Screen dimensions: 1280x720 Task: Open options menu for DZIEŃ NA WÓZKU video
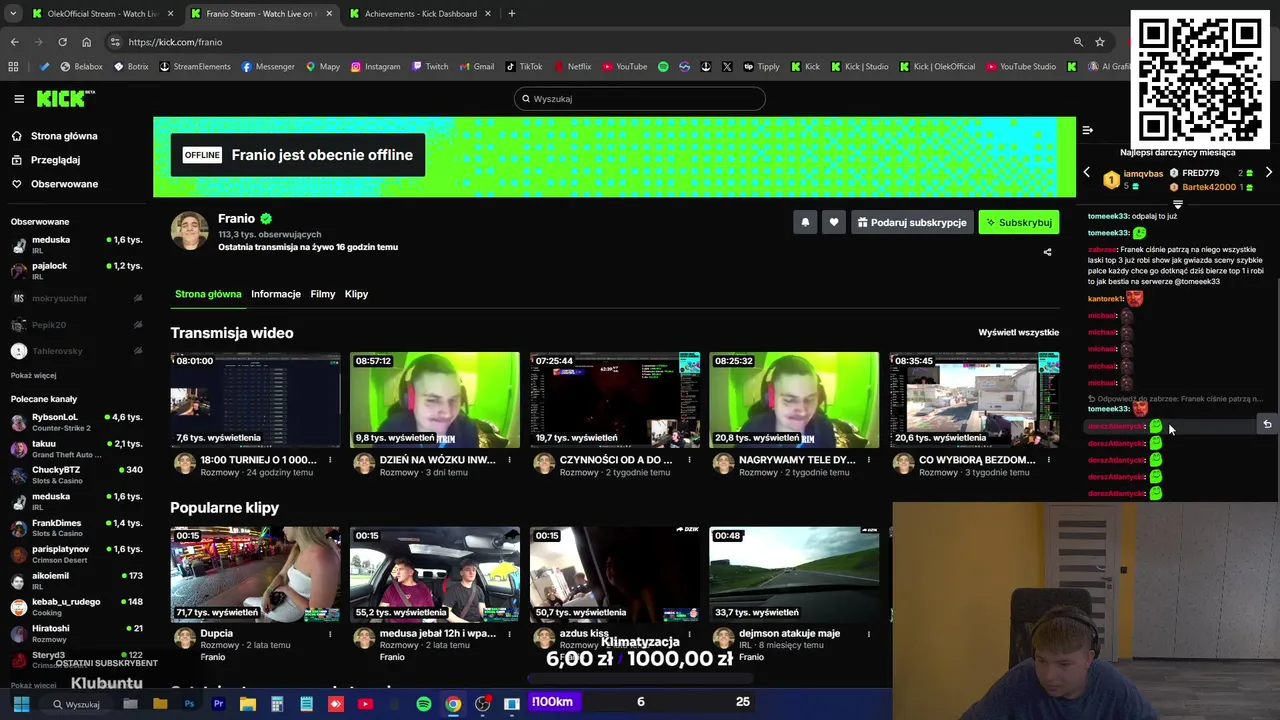(x=509, y=460)
